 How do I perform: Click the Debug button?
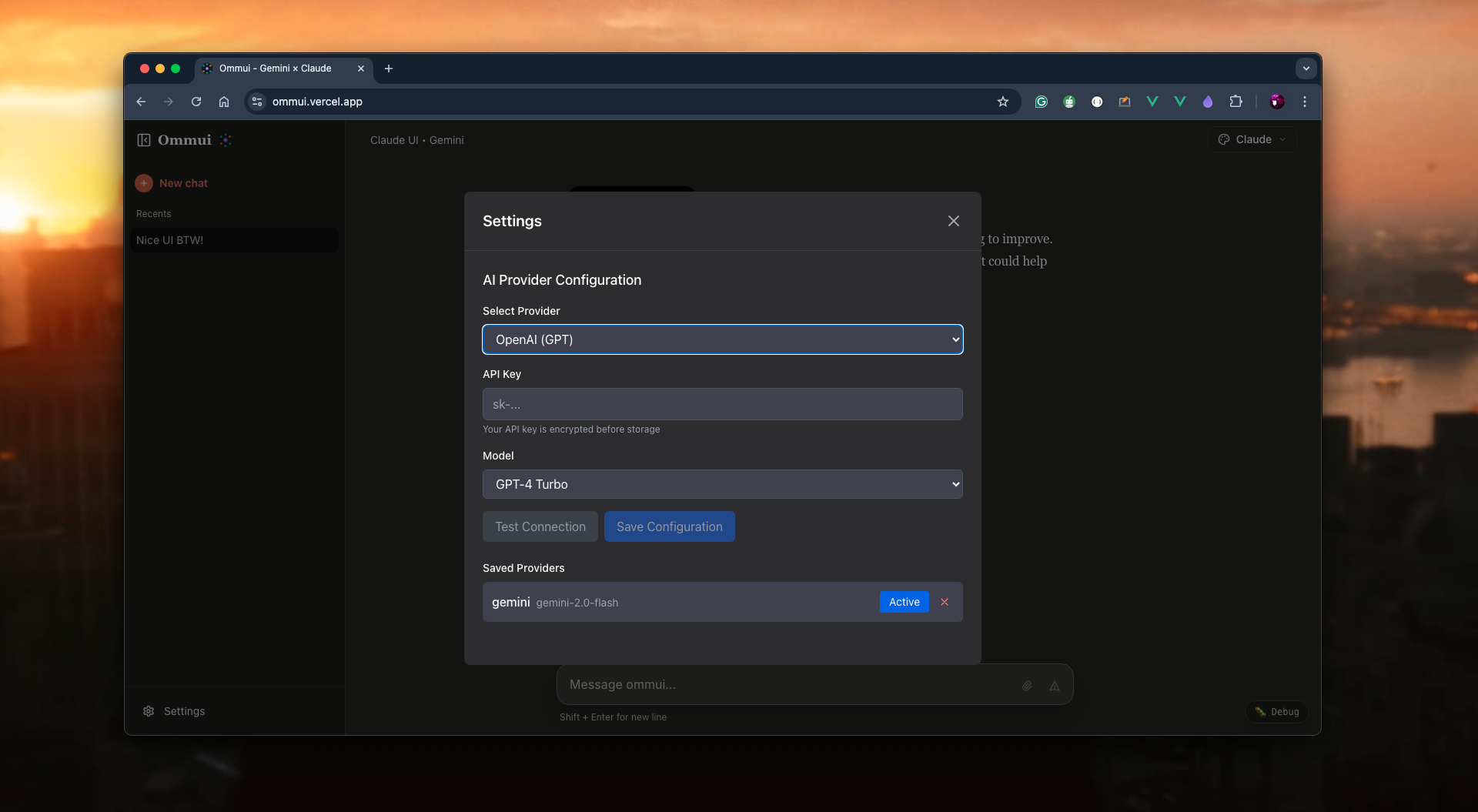pyautogui.click(x=1277, y=712)
